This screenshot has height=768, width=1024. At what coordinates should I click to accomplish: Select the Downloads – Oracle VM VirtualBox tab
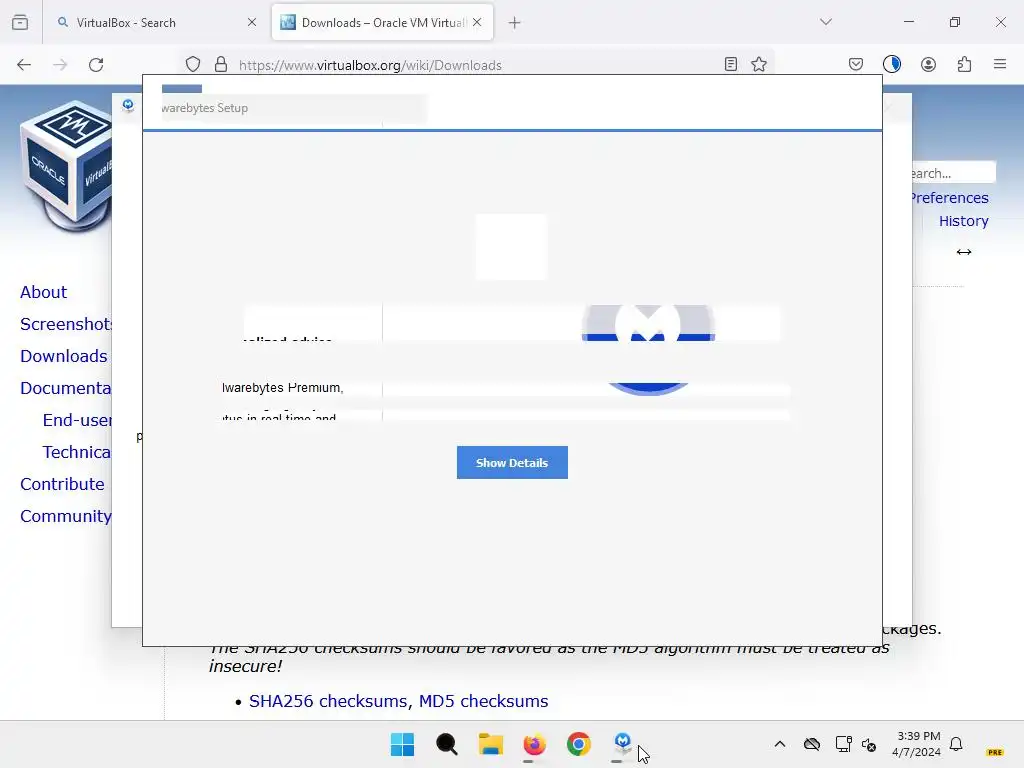(382, 22)
